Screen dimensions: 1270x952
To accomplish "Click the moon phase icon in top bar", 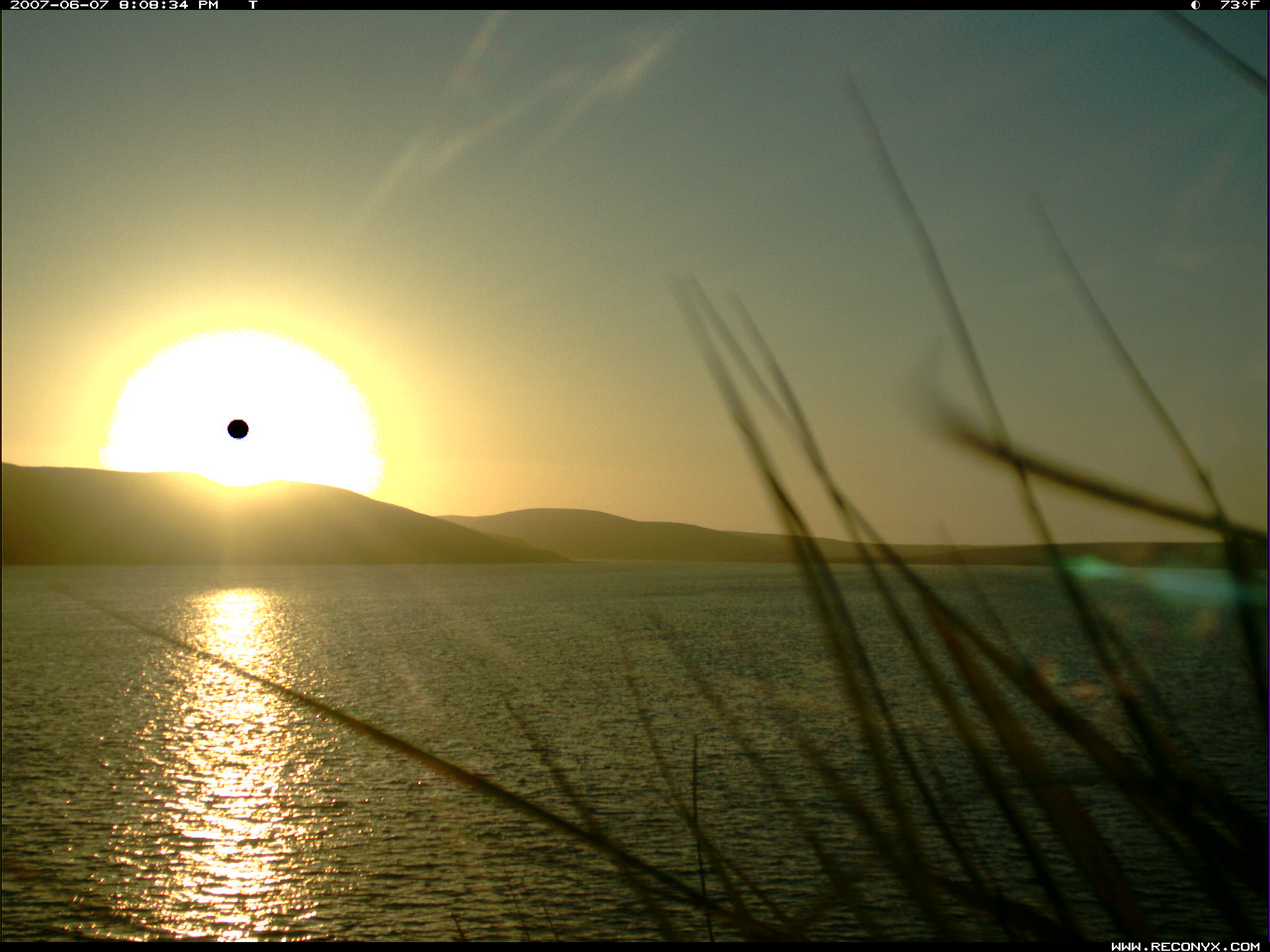I will pyautogui.click(x=1195, y=5).
